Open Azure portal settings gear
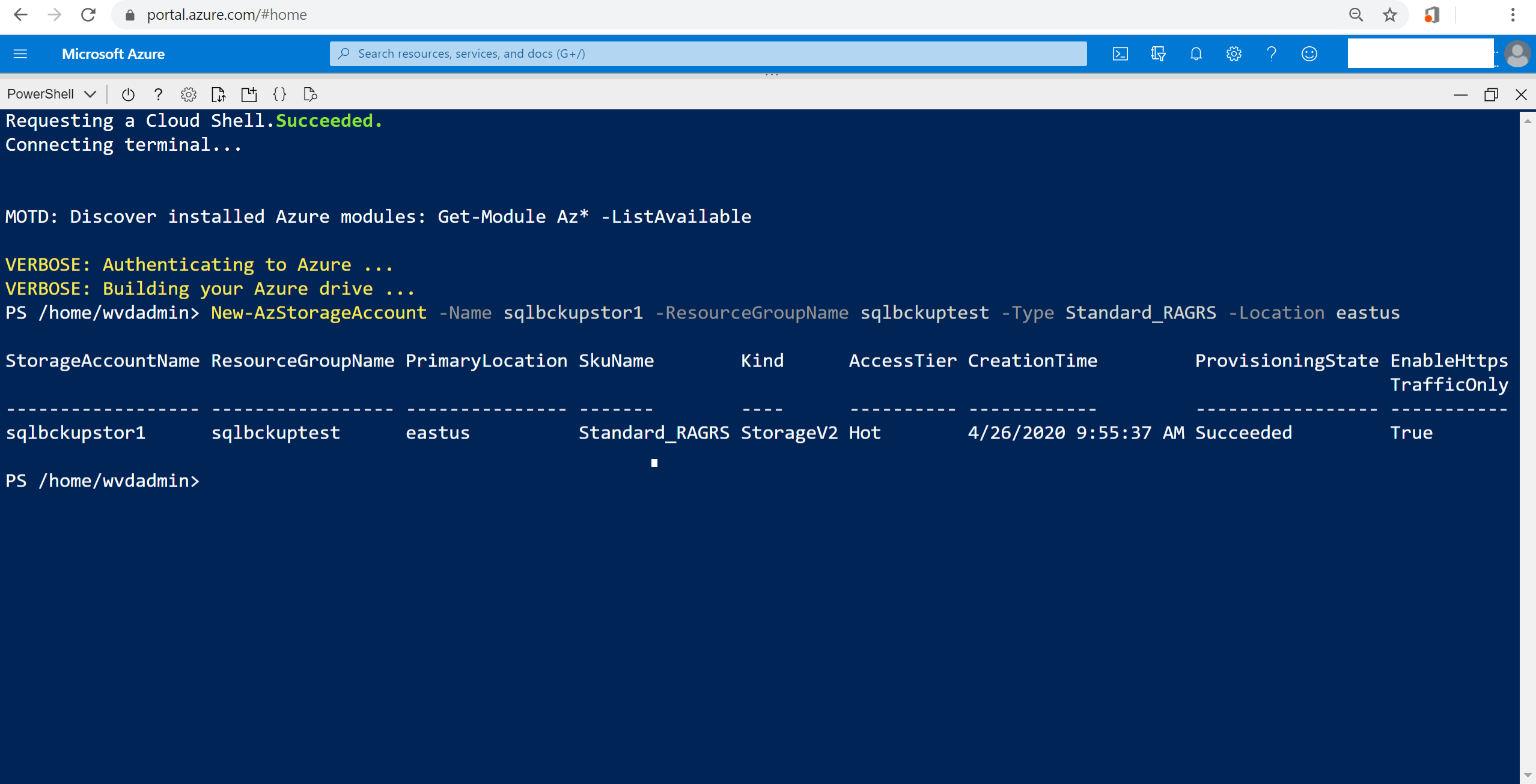This screenshot has width=1536, height=784. 1234,54
